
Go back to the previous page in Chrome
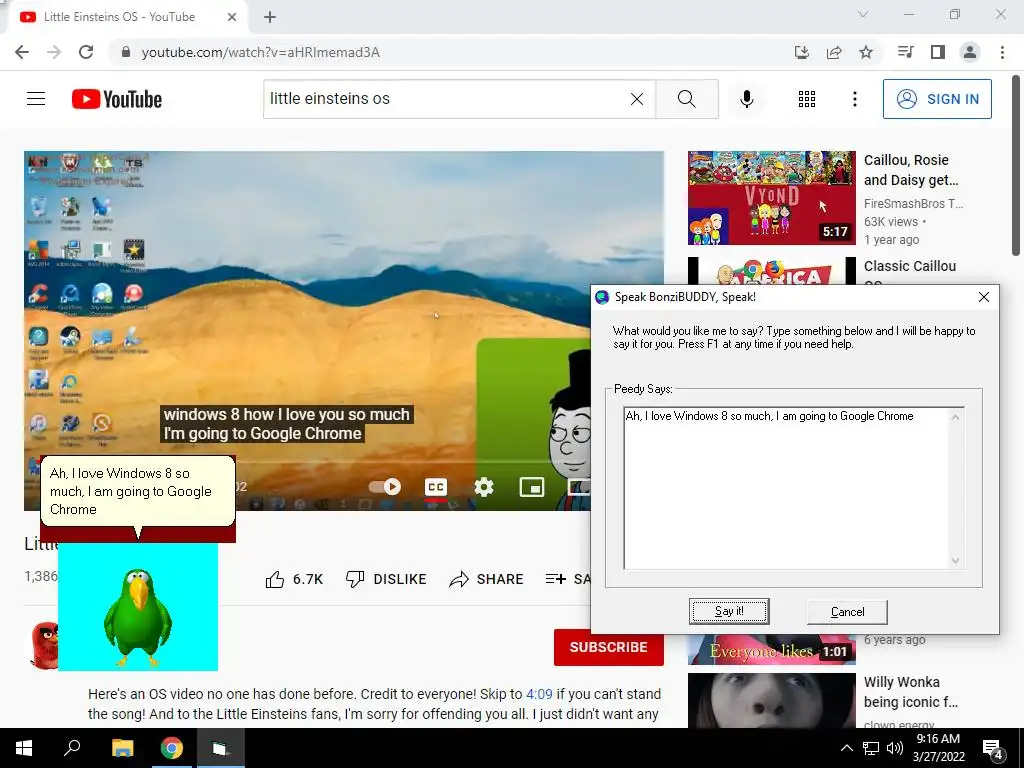pos(22,52)
